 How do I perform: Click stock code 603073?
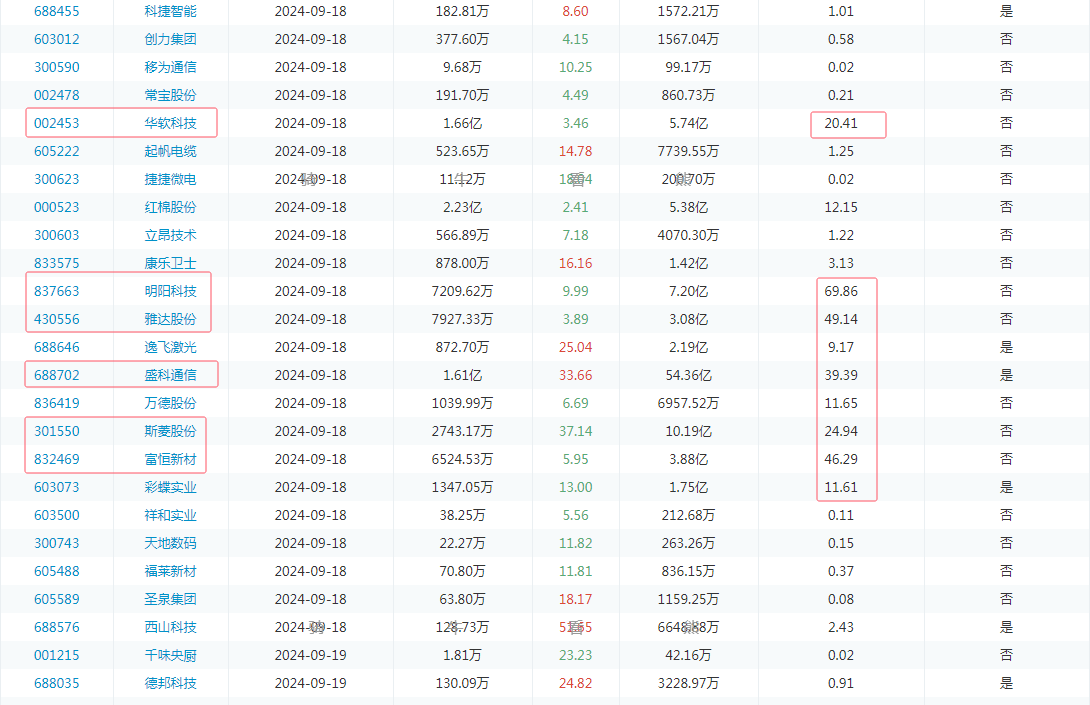pos(56,487)
